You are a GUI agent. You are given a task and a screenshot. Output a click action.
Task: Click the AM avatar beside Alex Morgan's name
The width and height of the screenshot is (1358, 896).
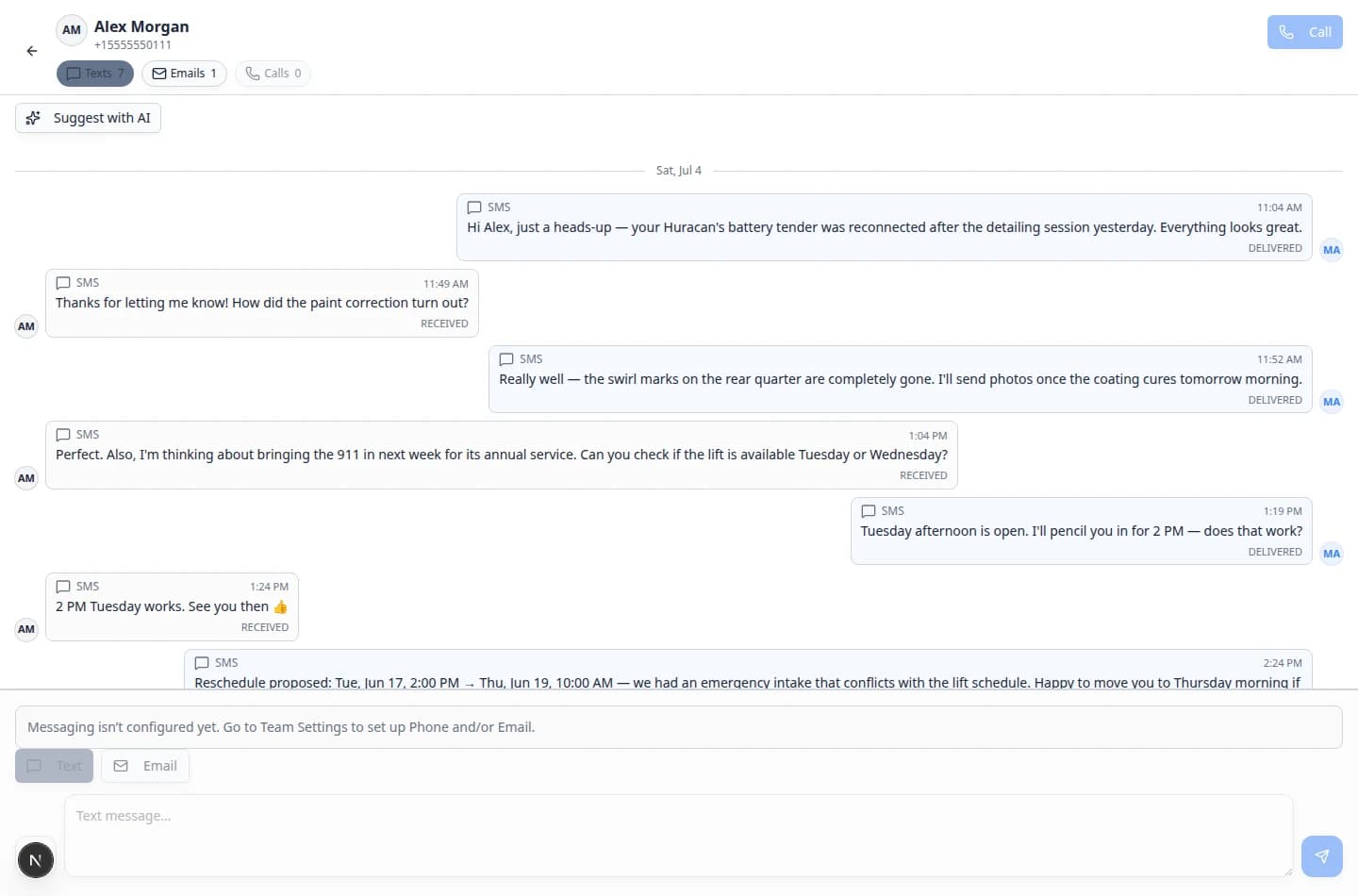pos(72,29)
